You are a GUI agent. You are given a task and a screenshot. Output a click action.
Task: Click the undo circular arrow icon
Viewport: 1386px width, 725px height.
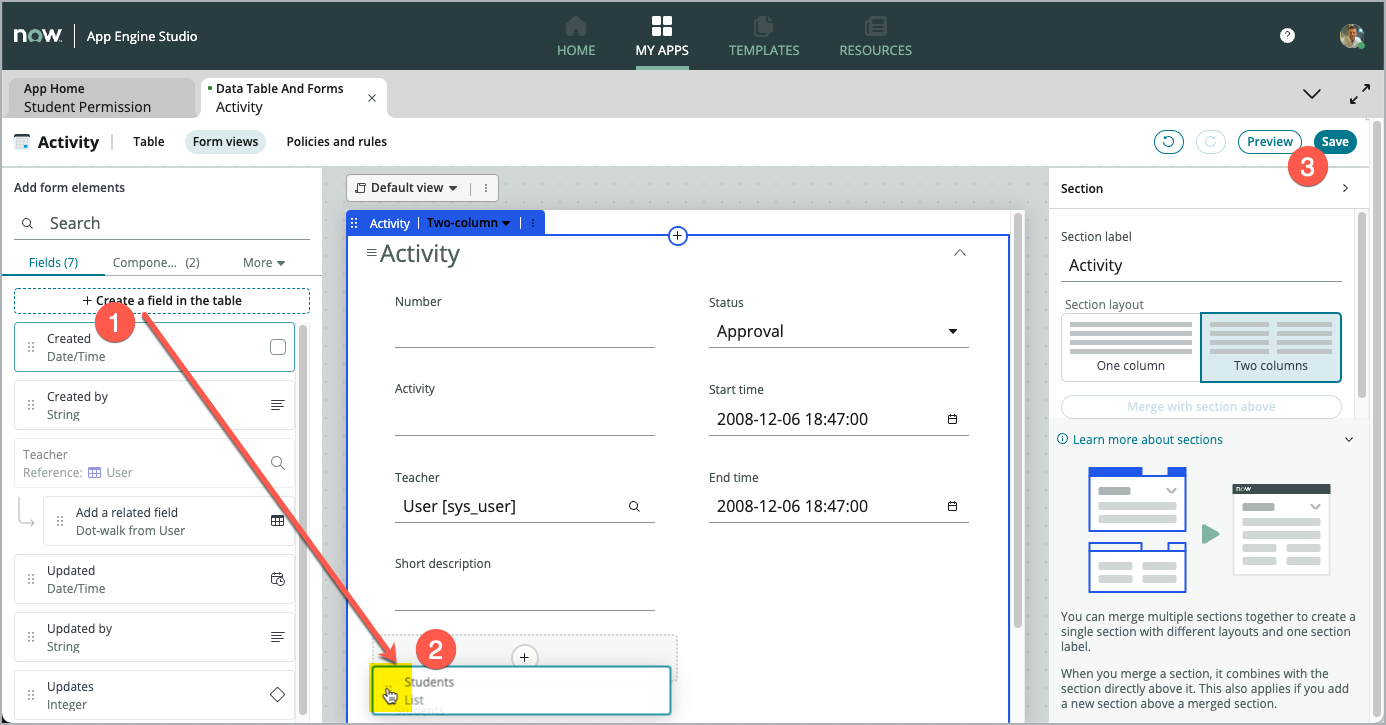tap(1168, 142)
